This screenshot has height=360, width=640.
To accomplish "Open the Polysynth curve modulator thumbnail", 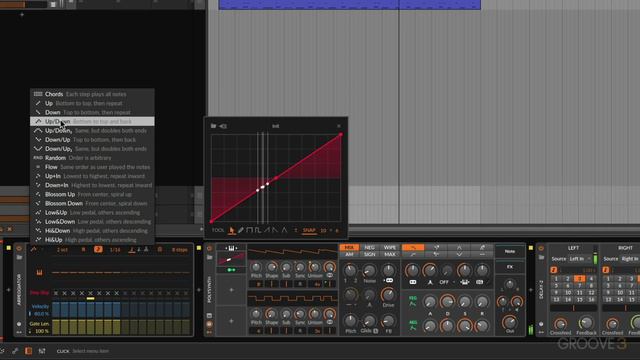I will tap(231, 259).
